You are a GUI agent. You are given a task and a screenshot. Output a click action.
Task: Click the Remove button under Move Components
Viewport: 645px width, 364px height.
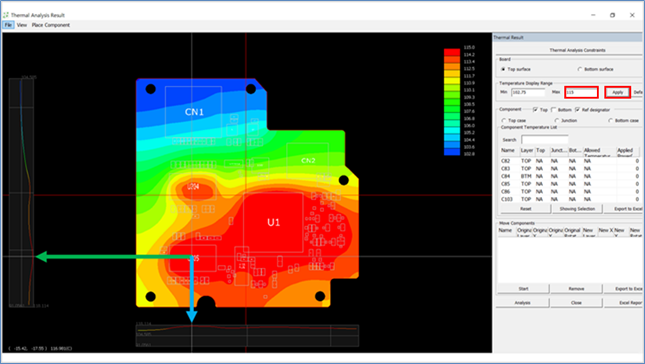(x=576, y=289)
